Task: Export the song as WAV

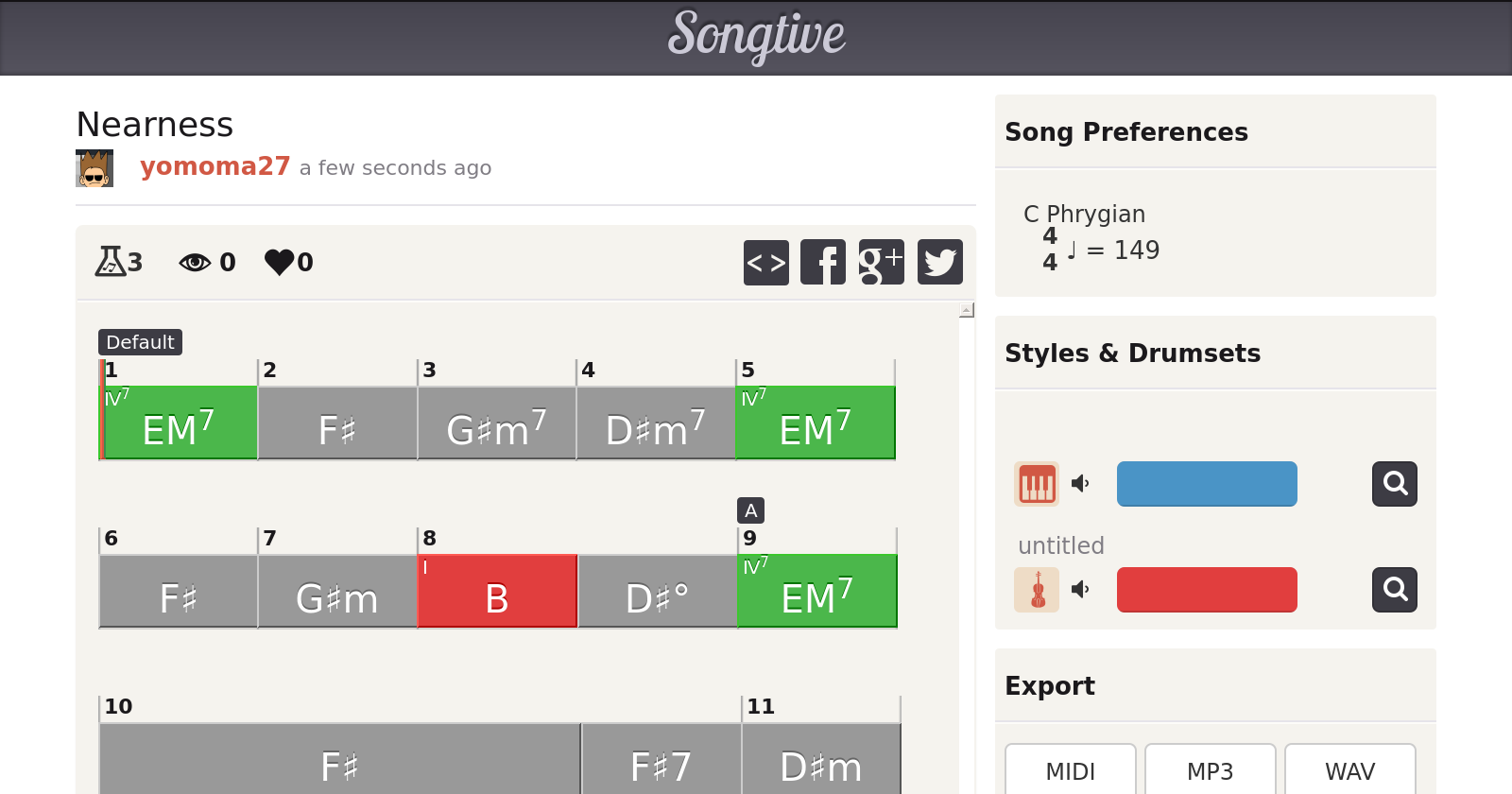Action: click(x=1349, y=771)
